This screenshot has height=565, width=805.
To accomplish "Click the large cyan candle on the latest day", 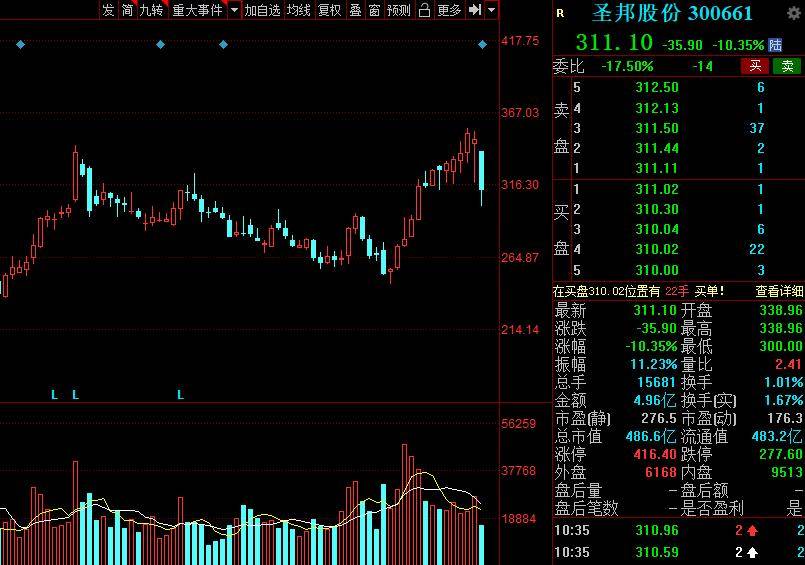I will click(482, 170).
